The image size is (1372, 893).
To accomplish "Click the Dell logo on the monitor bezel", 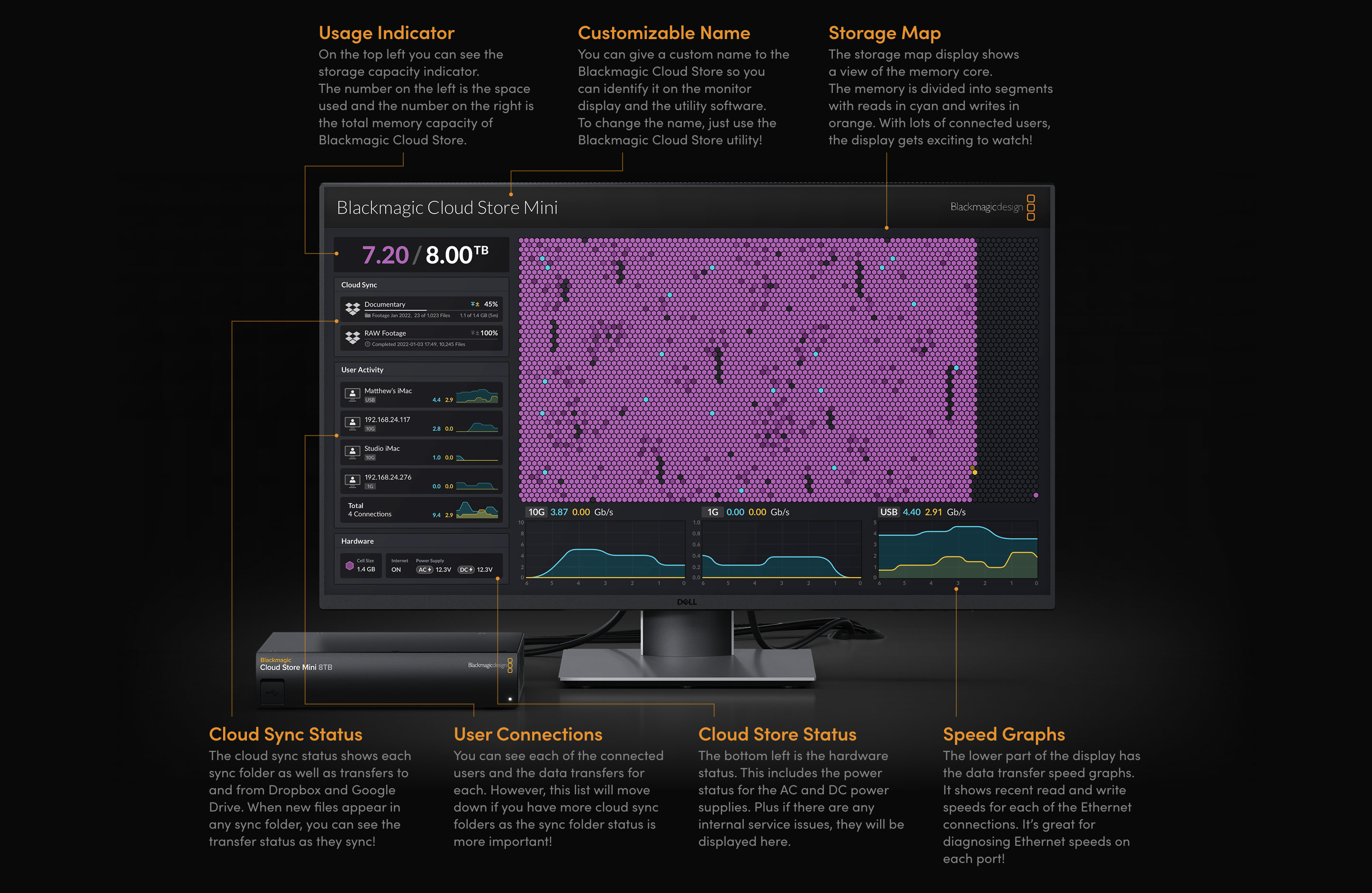I will coord(686,602).
